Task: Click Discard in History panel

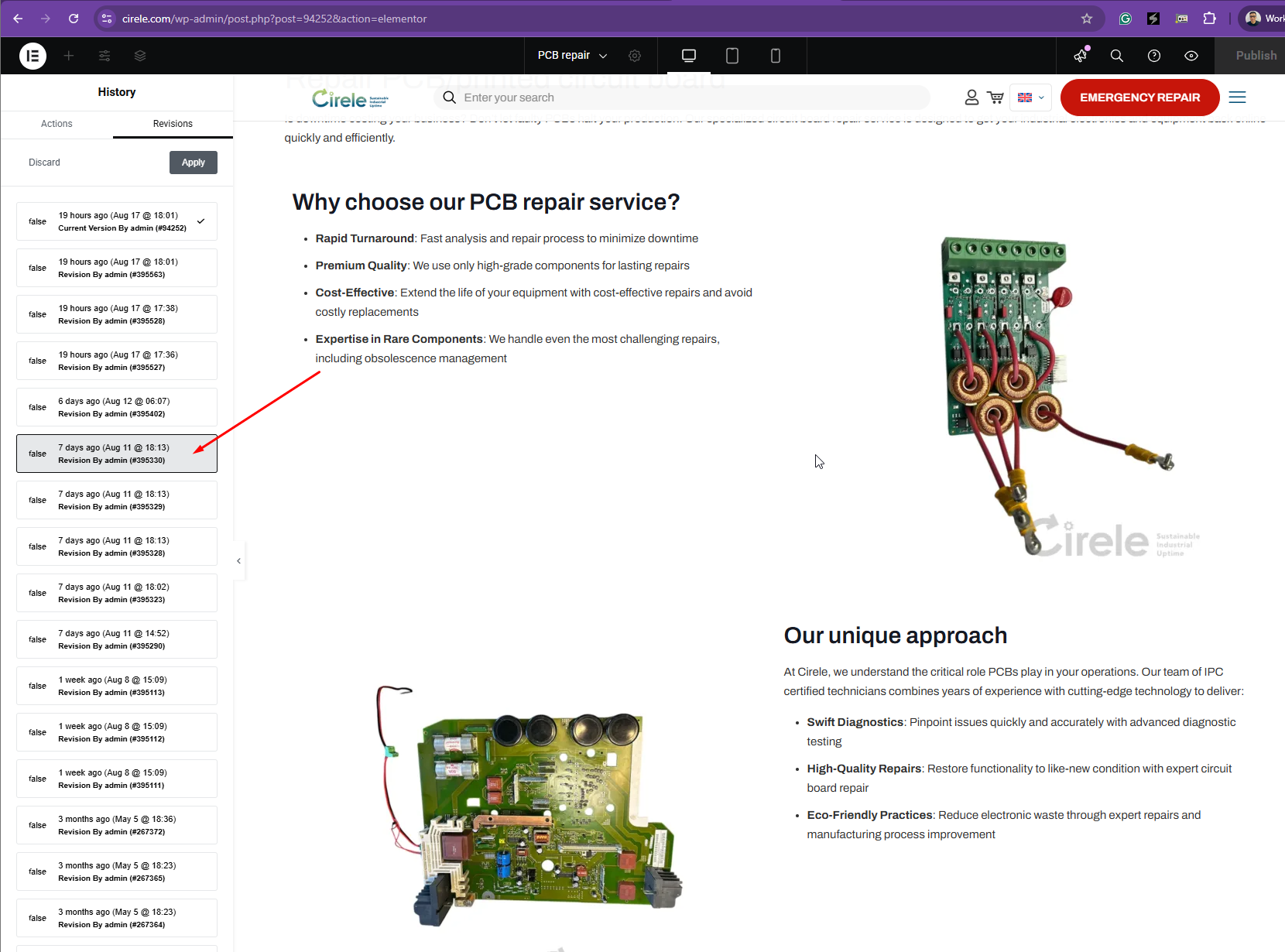Action: pos(44,163)
